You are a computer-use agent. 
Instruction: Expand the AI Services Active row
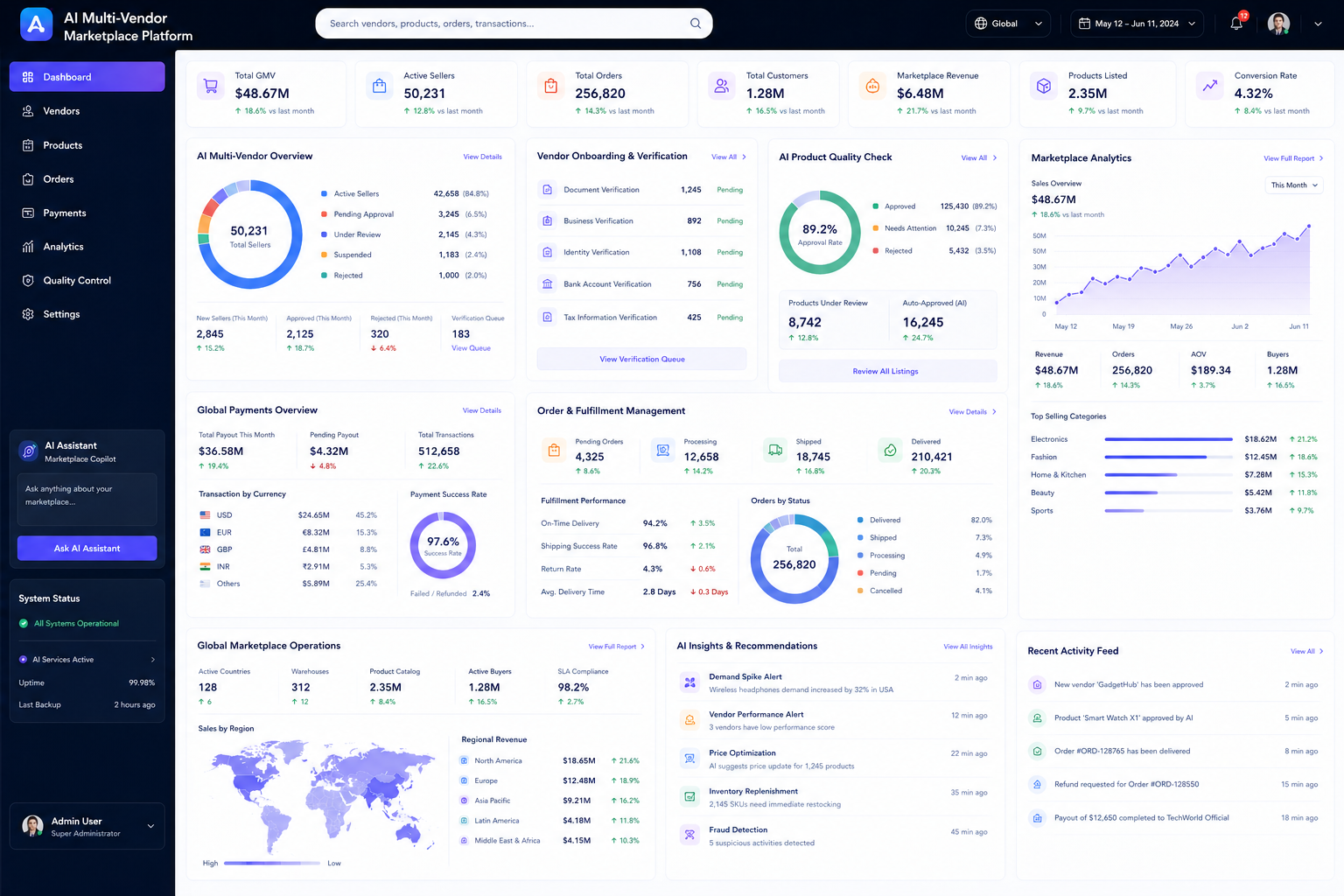click(87, 659)
